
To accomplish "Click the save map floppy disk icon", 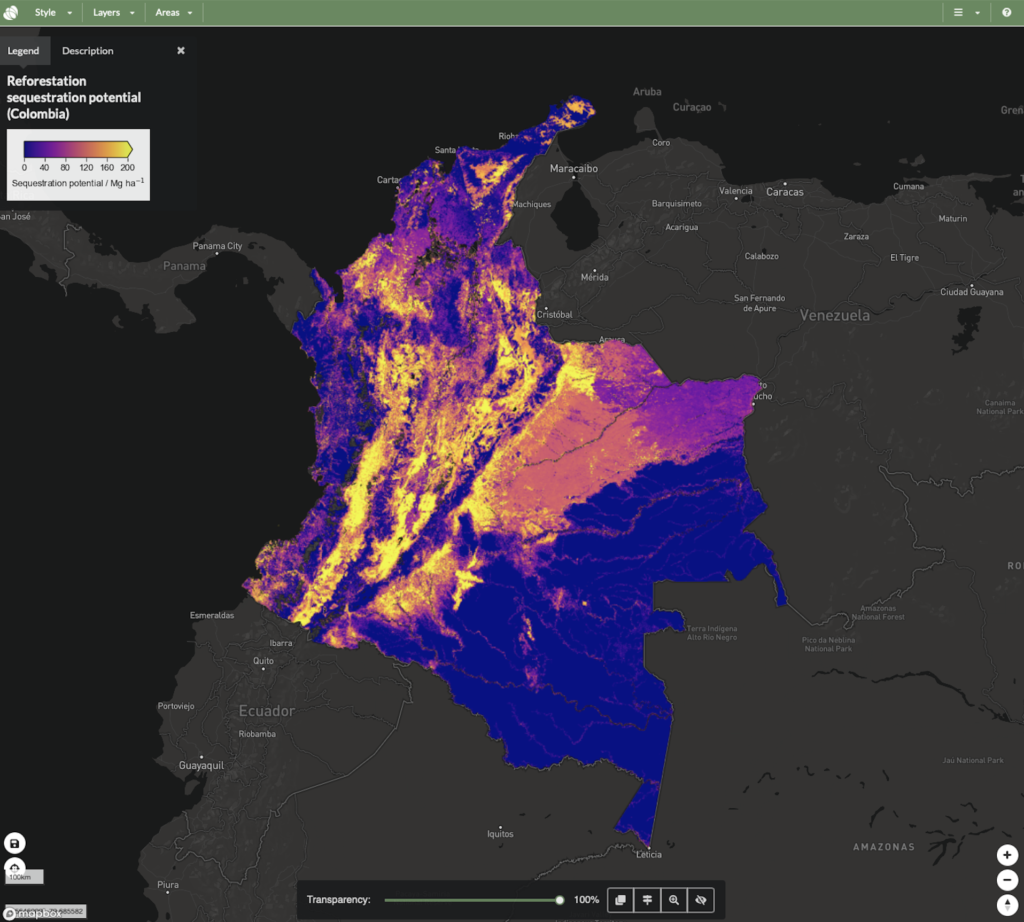I will pyautogui.click(x=14, y=843).
